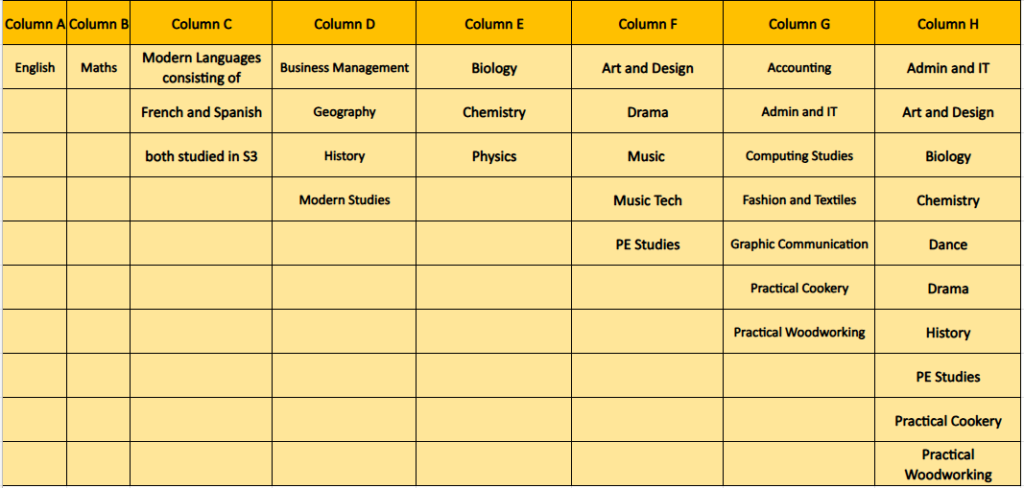Screen dimensions: 1024x488
Task: Click the Music Tech cell
Action: (x=647, y=200)
